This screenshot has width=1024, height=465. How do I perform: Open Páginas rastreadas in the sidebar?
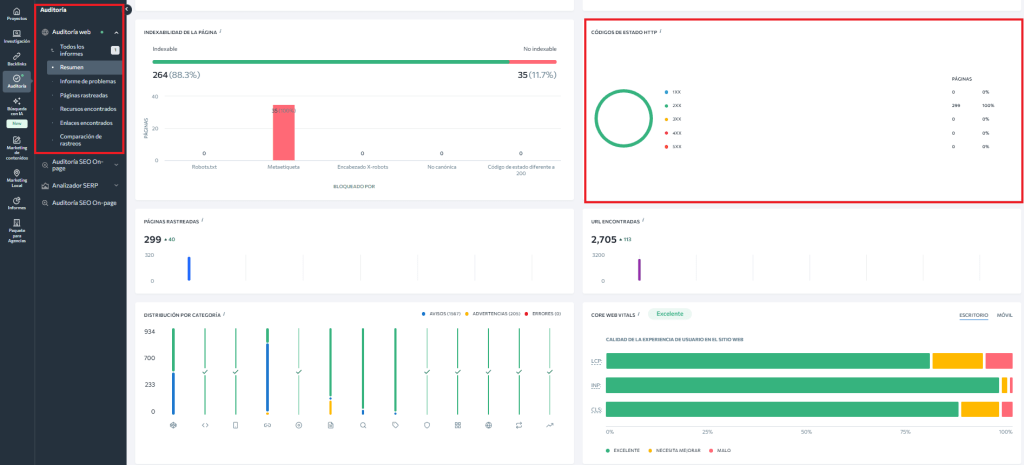pos(84,95)
